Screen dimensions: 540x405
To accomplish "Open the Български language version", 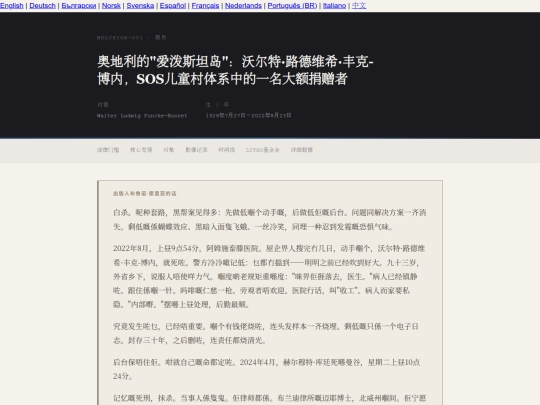I will [79, 6].
